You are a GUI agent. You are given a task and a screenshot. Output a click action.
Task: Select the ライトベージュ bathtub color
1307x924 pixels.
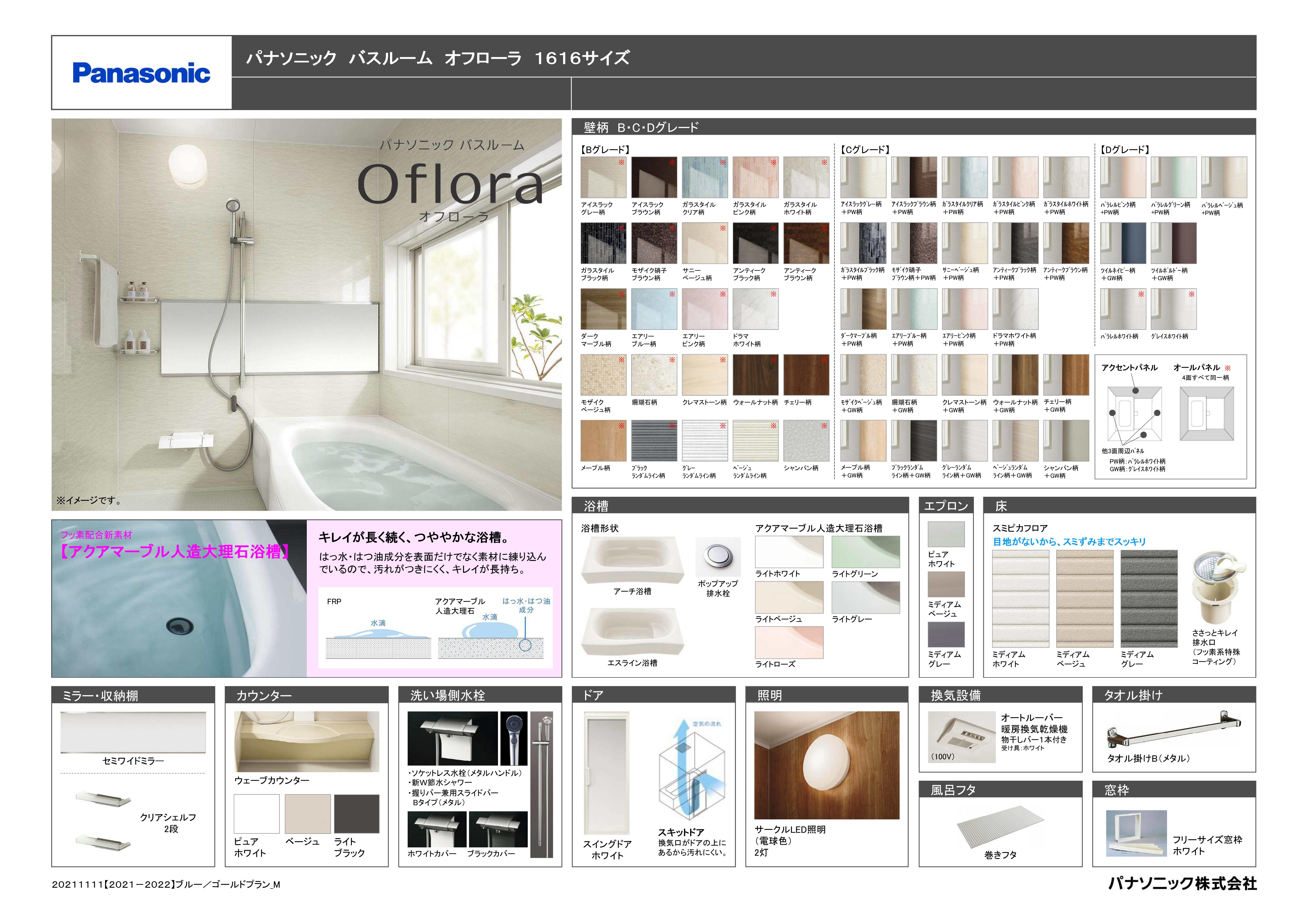(789, 597)
